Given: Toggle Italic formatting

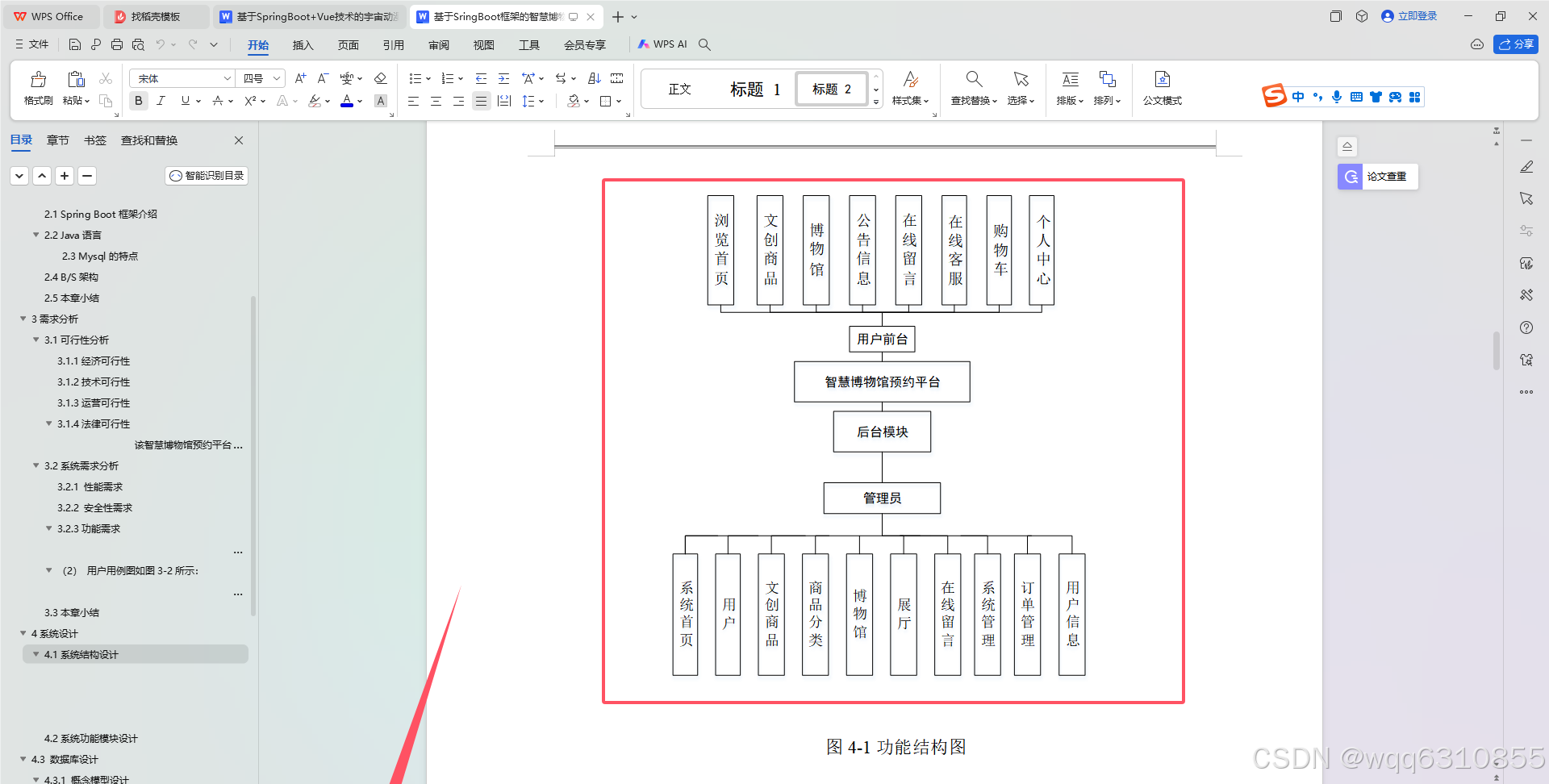Looking at the screenshot, I should (161, 101).
